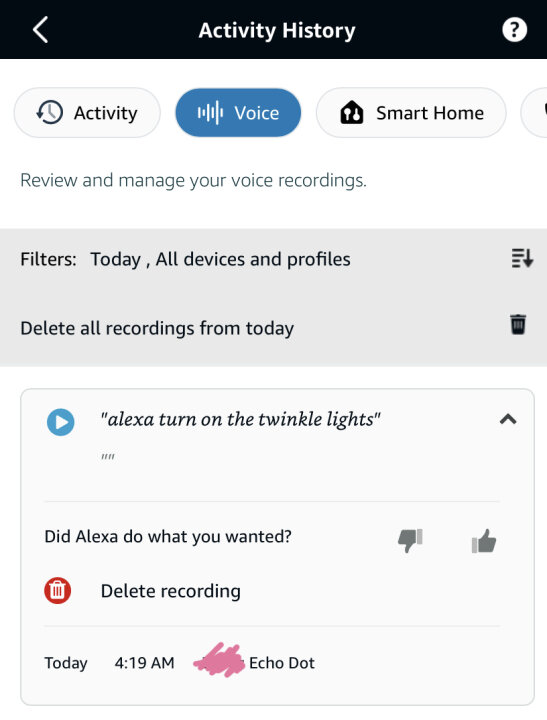Open help with the question mark icon

click(x=514, y=30)
